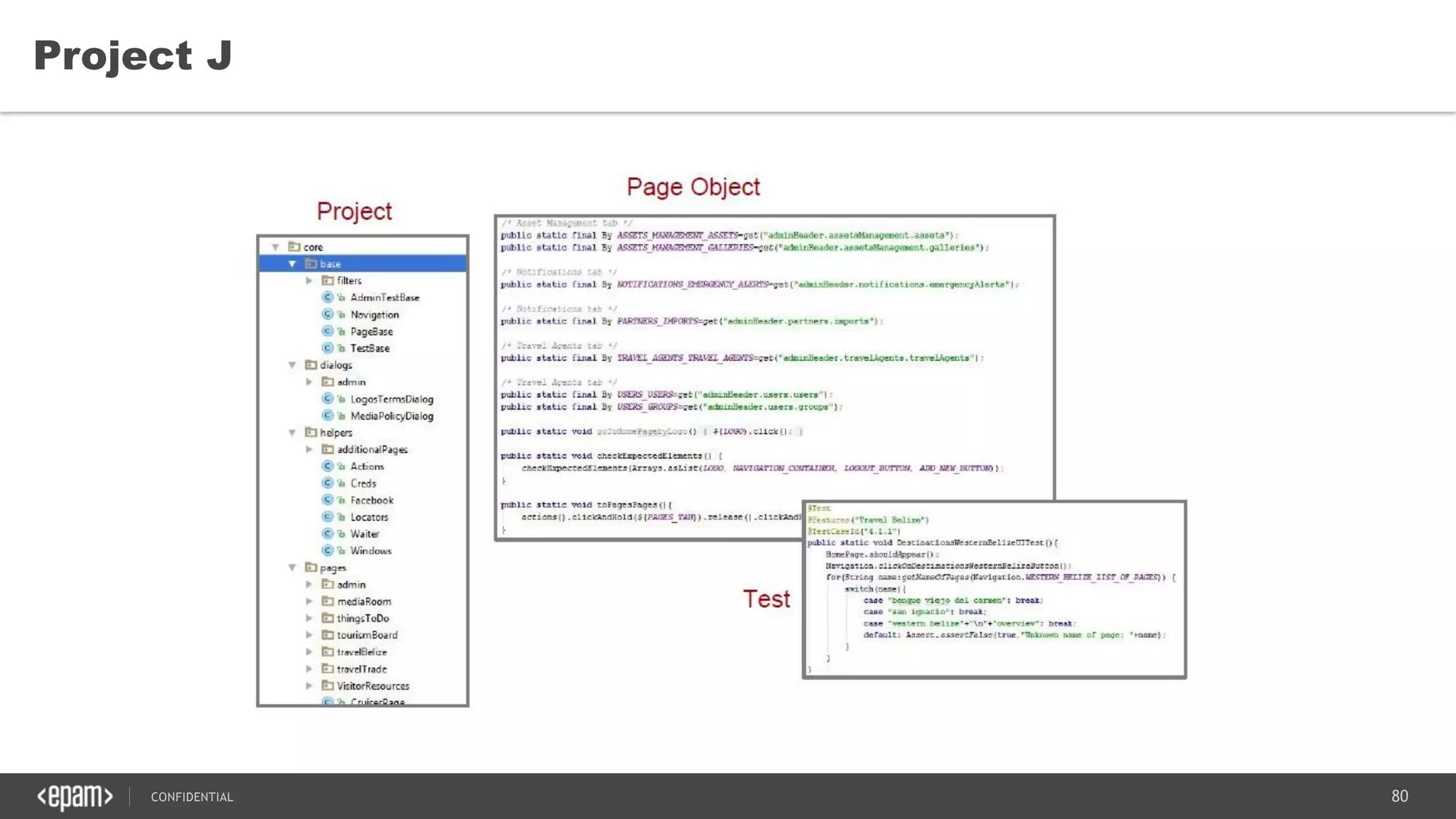Click the EPAM logo in footer
The image size is (1456, 819).
point(75,797)
